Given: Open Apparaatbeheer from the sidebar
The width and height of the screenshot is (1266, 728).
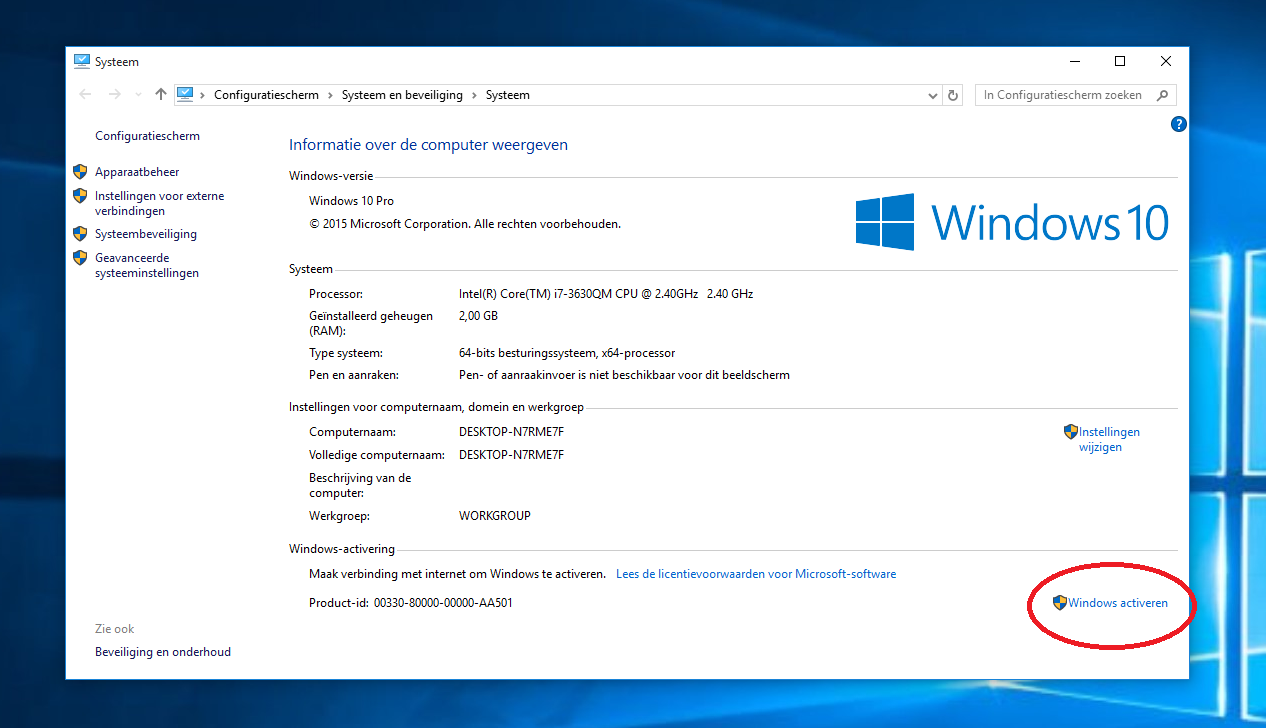Looking at the screenshot, I should pos(137,172).
